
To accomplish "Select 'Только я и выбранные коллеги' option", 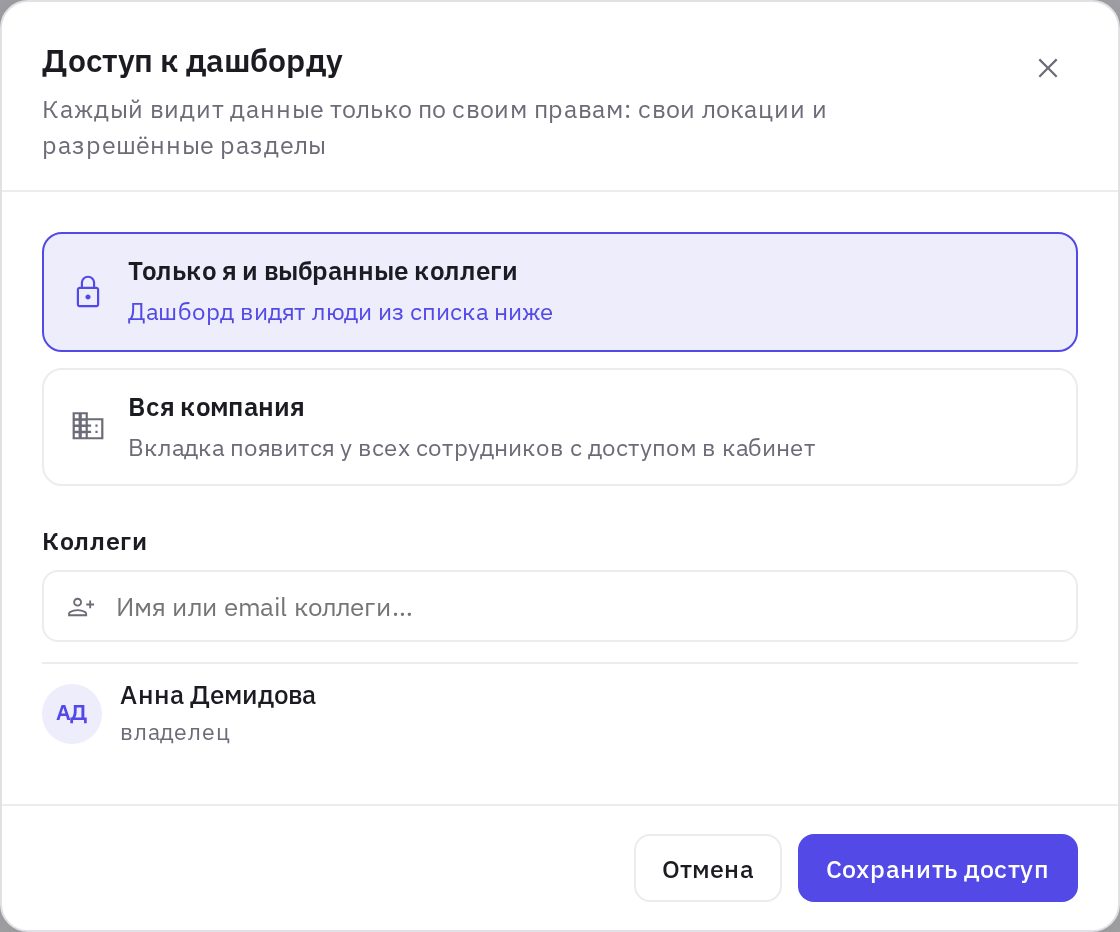I will coord(559,291).
